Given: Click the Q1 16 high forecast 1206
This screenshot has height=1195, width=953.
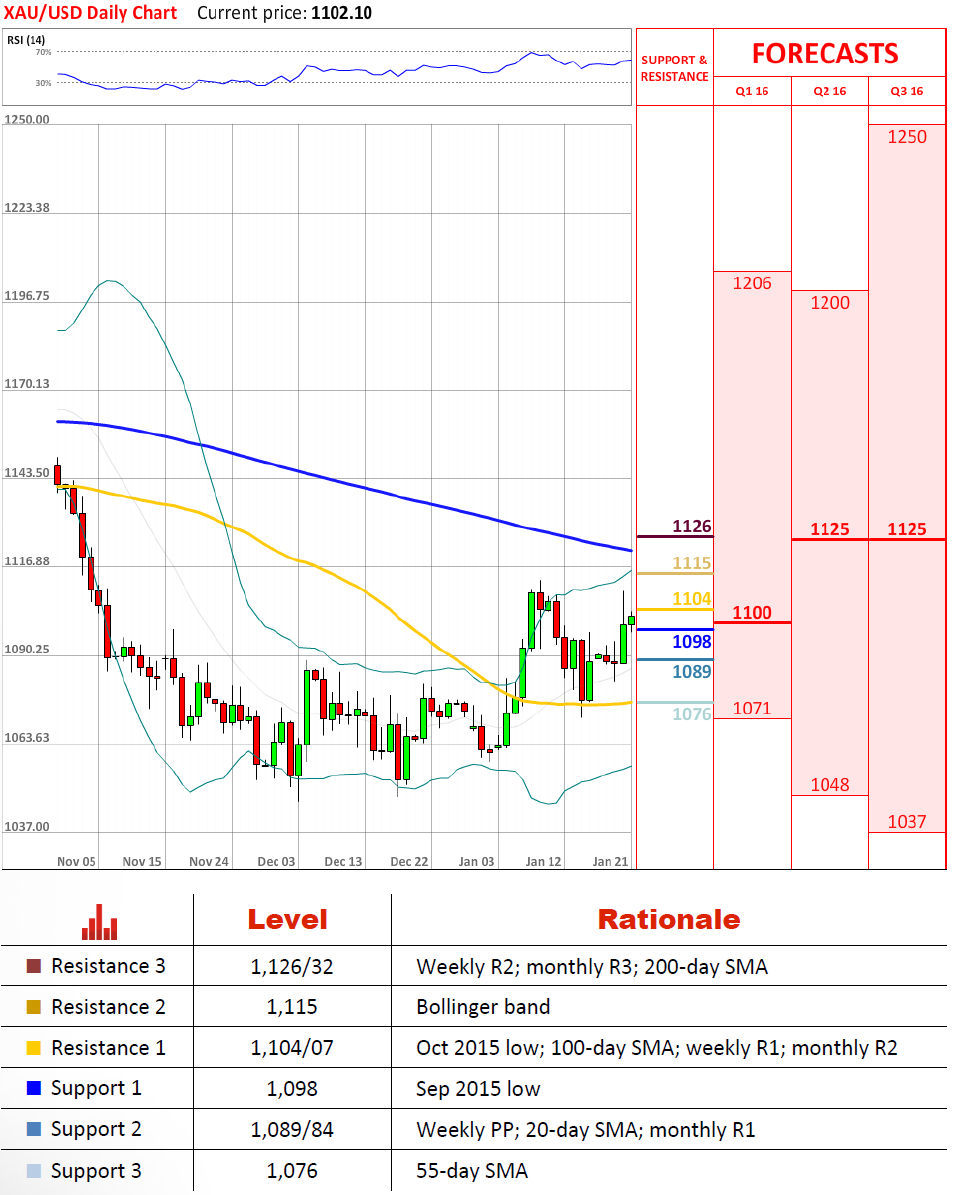Looking at the screenshot, I should [x=752, y=284].
